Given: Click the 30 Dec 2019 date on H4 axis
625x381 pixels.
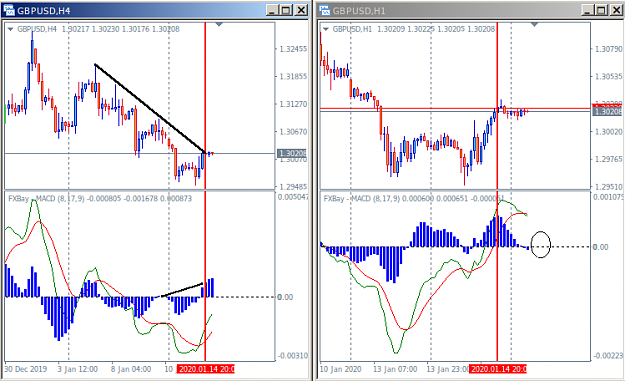Looking at the screenshot, I should pyautogui.click(x=26, y=369).
